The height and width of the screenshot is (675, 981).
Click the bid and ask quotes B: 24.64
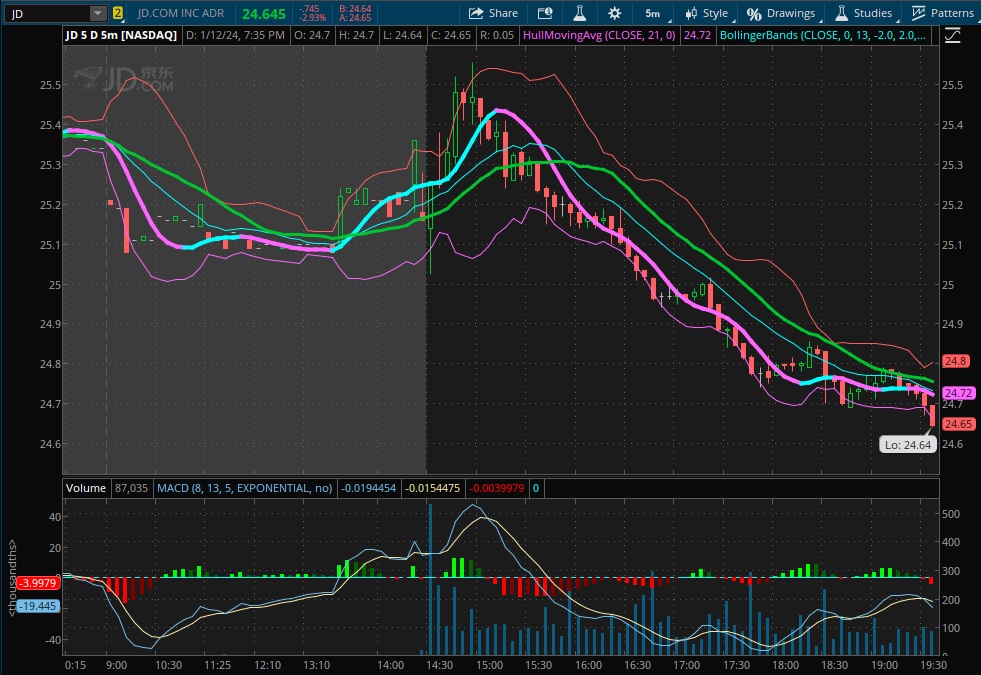pyautogui.click(x=355, y=9)
